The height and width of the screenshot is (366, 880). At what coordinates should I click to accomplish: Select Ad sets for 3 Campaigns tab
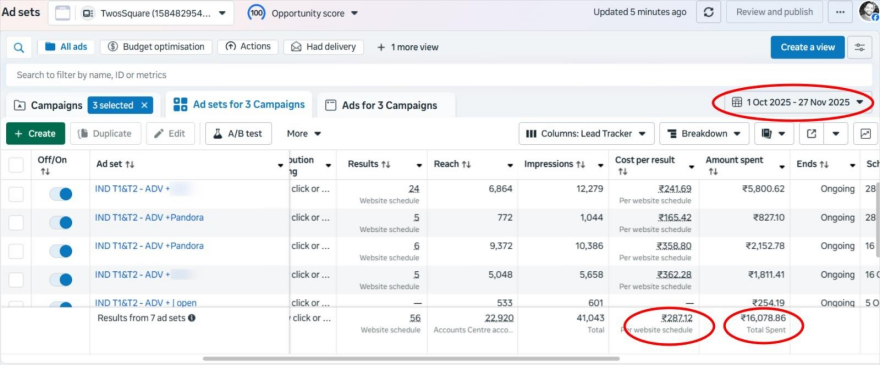239,104
